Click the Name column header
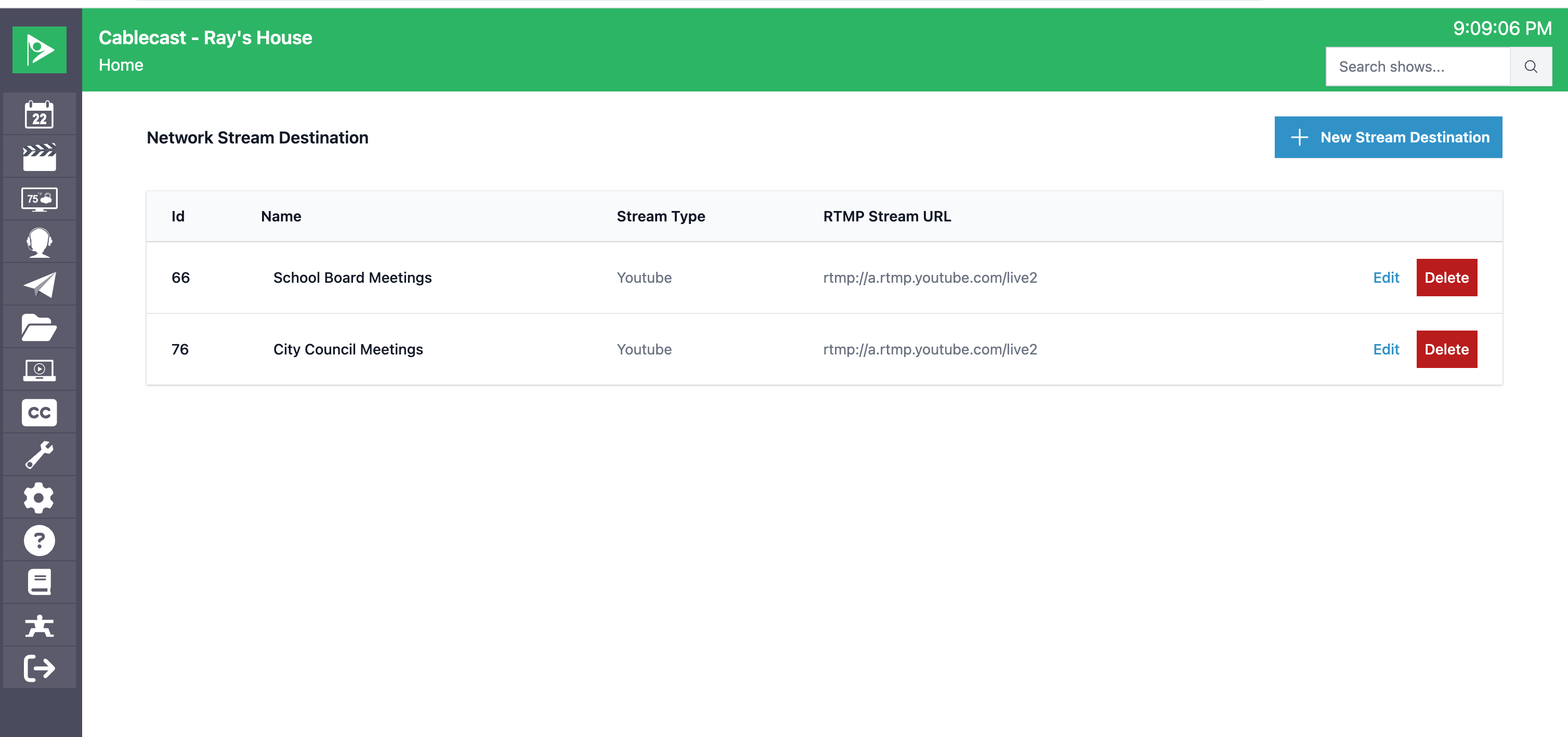 [281, 216]
